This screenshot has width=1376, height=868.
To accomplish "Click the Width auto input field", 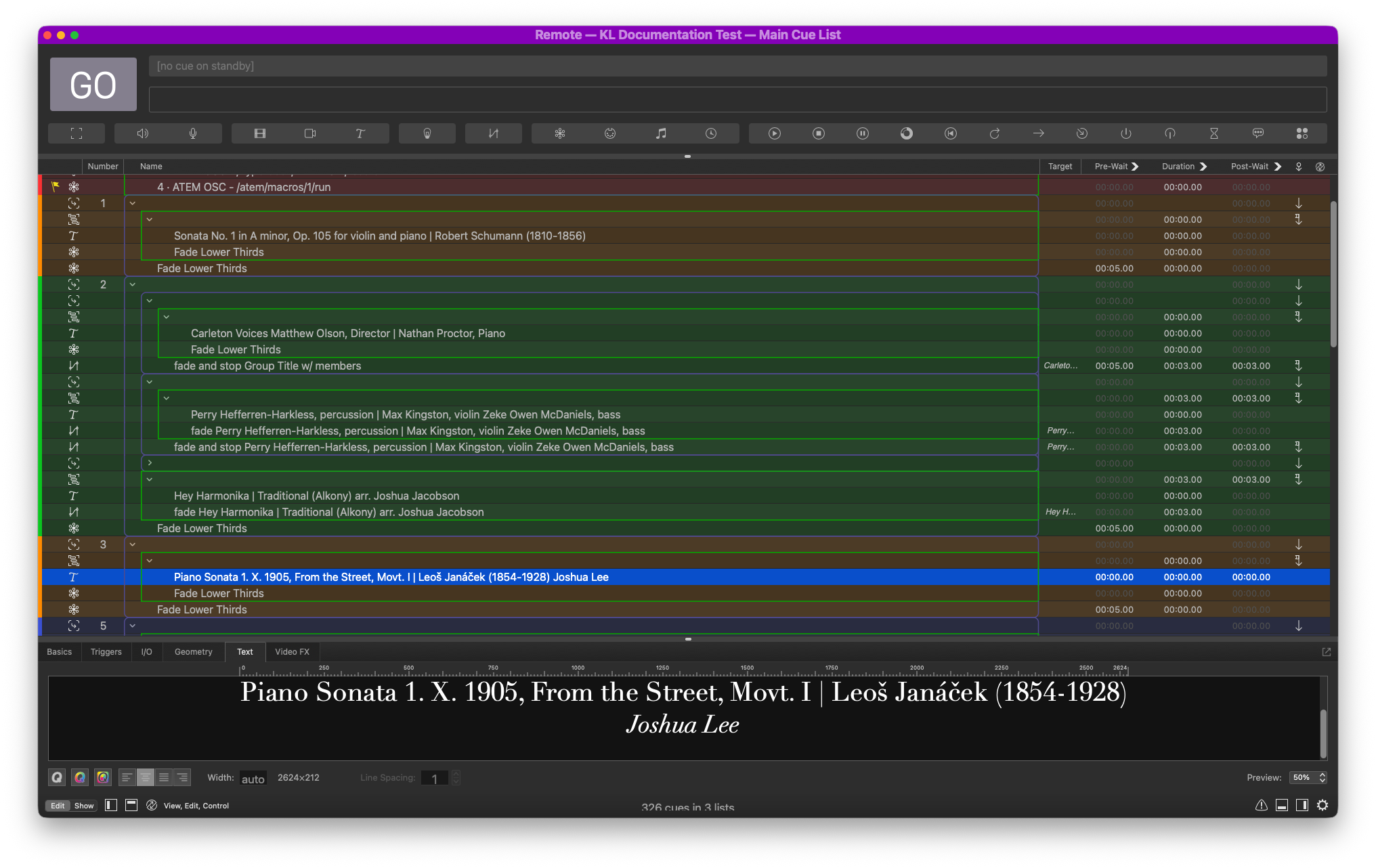I will [x=253, y=778].
